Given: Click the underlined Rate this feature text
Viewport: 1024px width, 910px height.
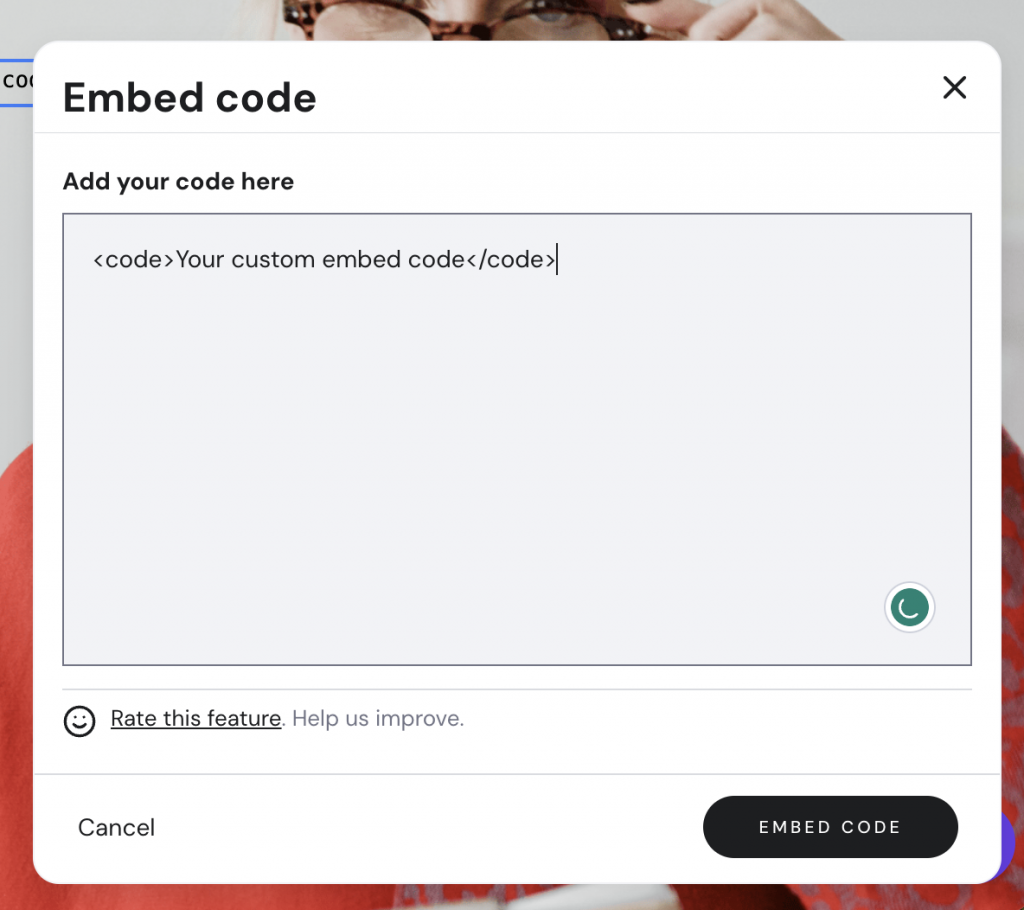Looking at the screenshot, I should pyautogui.click(x=195, y=719).
